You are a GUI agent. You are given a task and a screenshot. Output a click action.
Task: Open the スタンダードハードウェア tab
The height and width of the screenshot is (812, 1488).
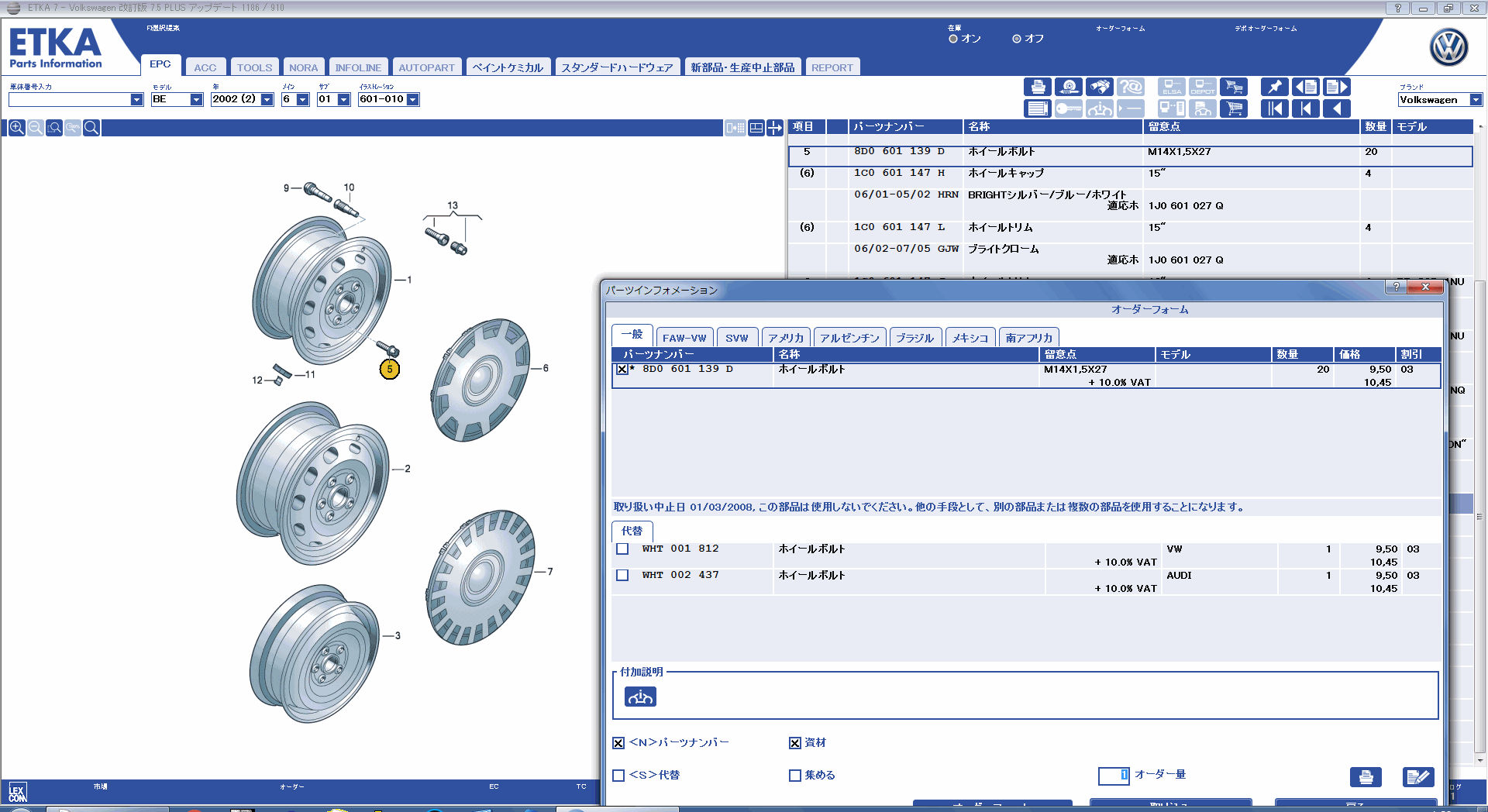coord(617,67)
